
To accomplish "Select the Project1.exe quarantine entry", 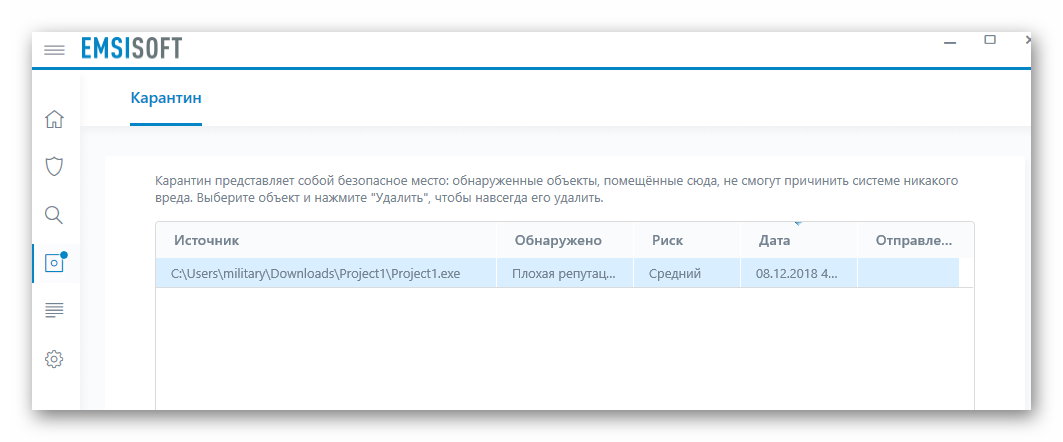I will point(557,273).
